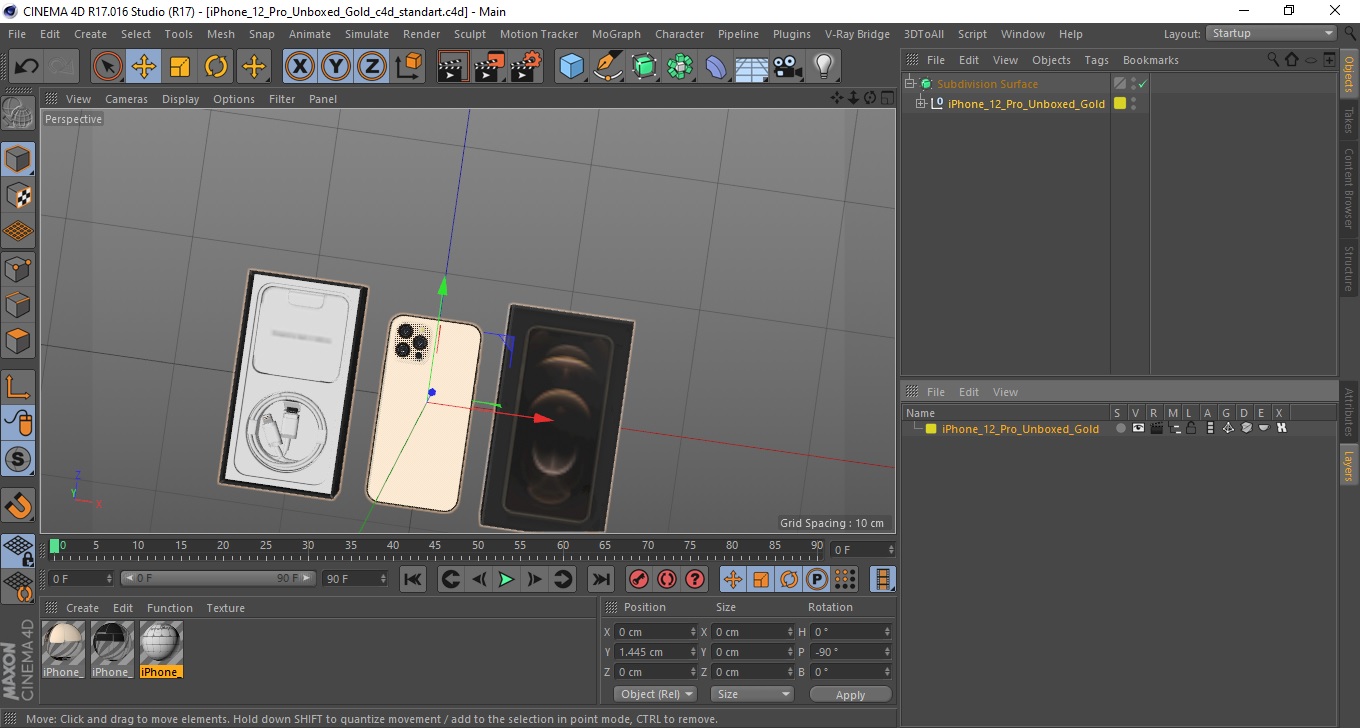Click Render View clapperboard icon

[x=453, y=67]
